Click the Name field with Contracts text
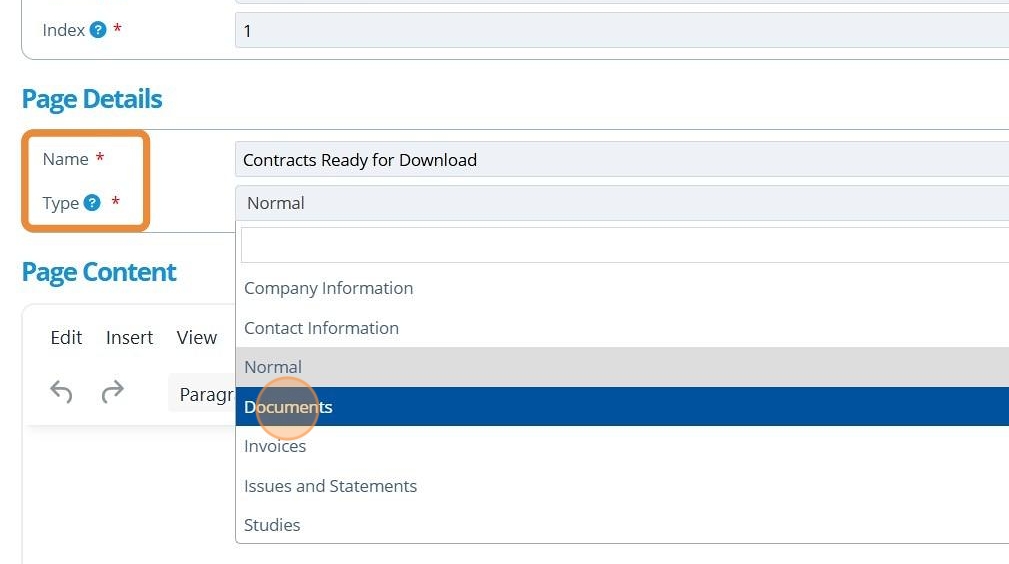 coord(620,160)
